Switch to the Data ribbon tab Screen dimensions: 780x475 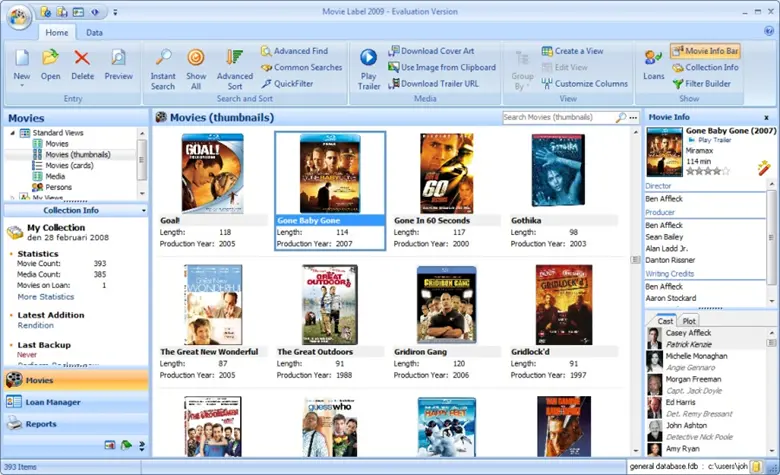coord(94,33)
